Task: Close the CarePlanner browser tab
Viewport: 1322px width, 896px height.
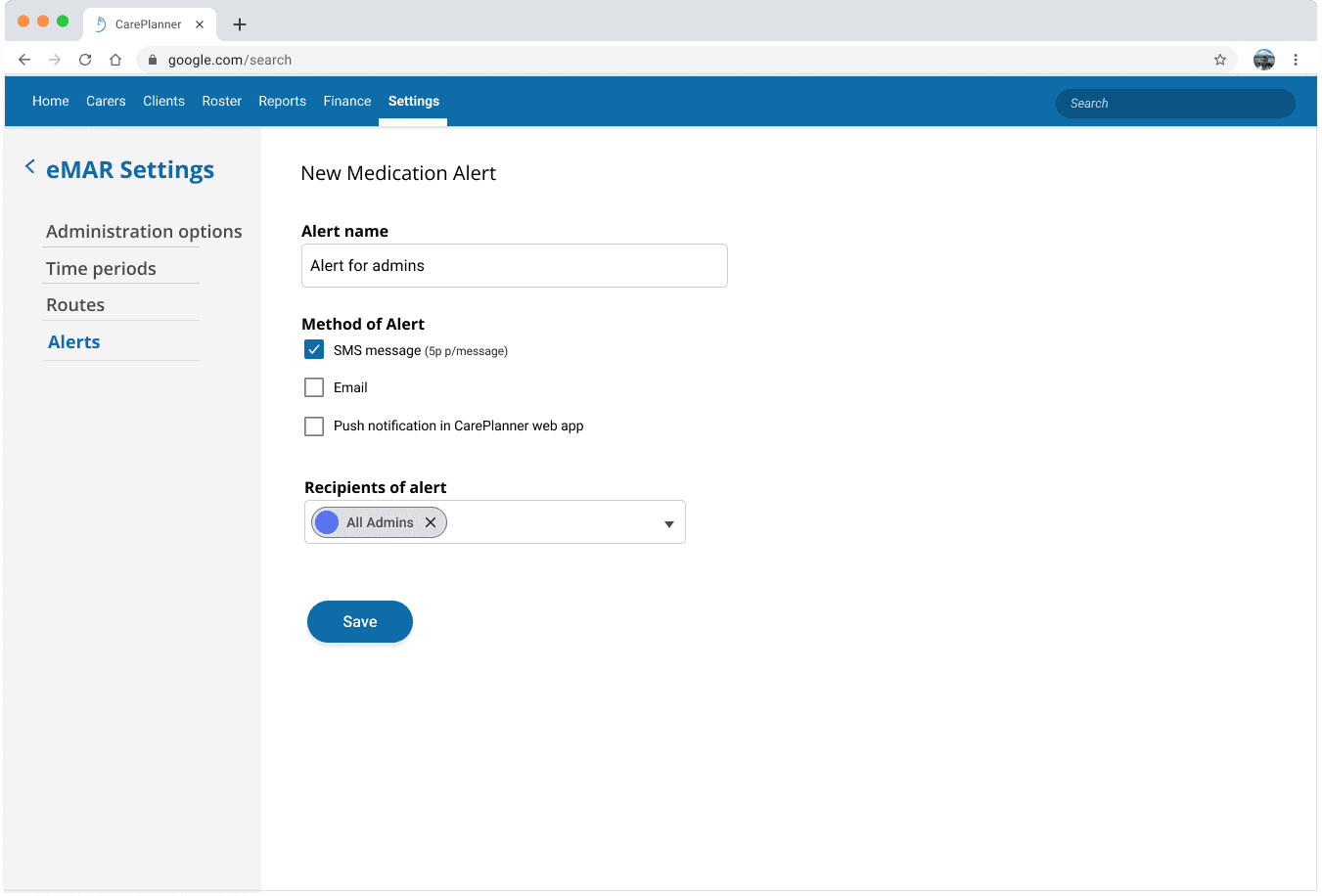Action: (200, 24)
